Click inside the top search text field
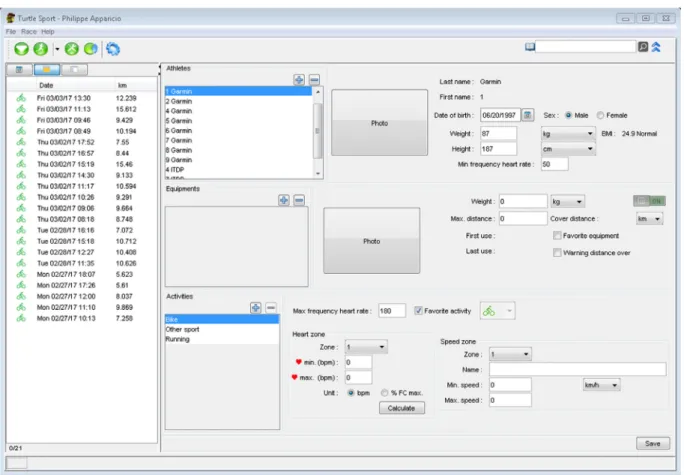Image resolution: width=684 pixels, height=475 pixels. [x=585, y=47]
